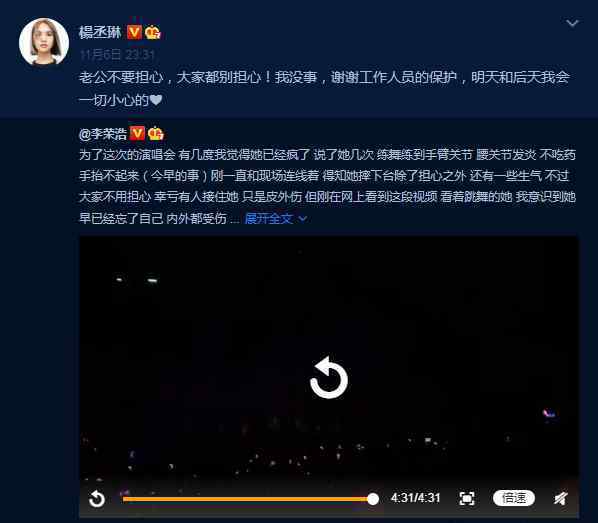Click the large replay icon in video center
The image size is (598, 523).
point(329,378)
